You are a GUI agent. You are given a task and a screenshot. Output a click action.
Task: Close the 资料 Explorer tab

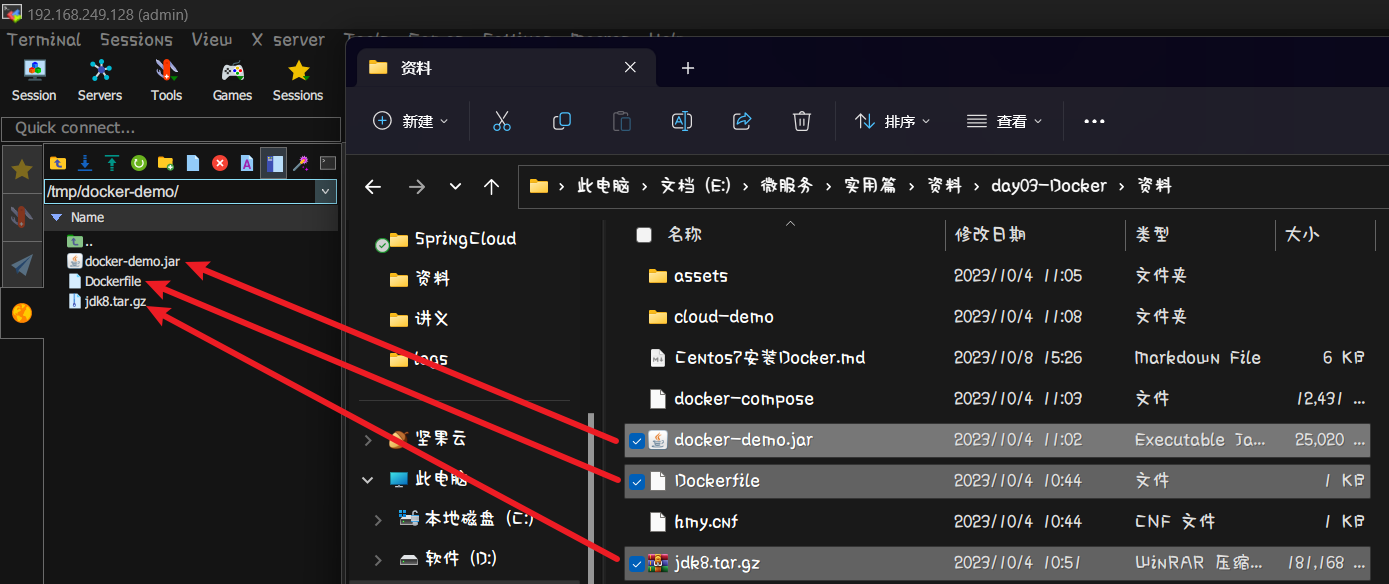pos(630,68)
